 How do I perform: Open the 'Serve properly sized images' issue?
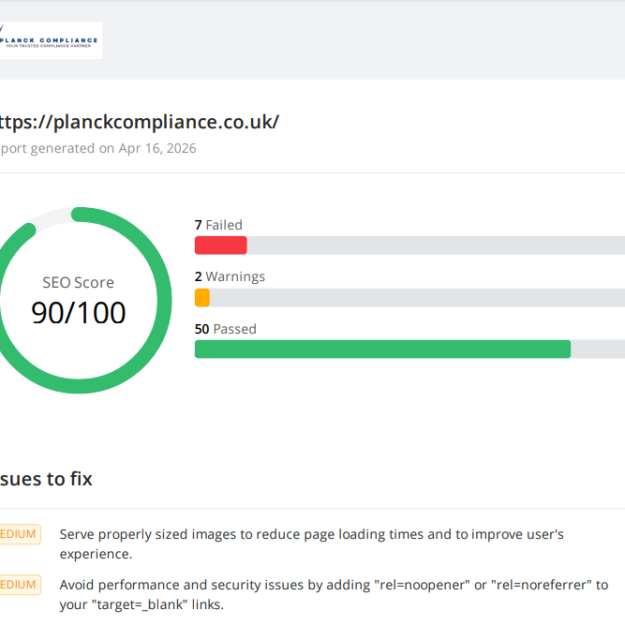click(312, 544)
